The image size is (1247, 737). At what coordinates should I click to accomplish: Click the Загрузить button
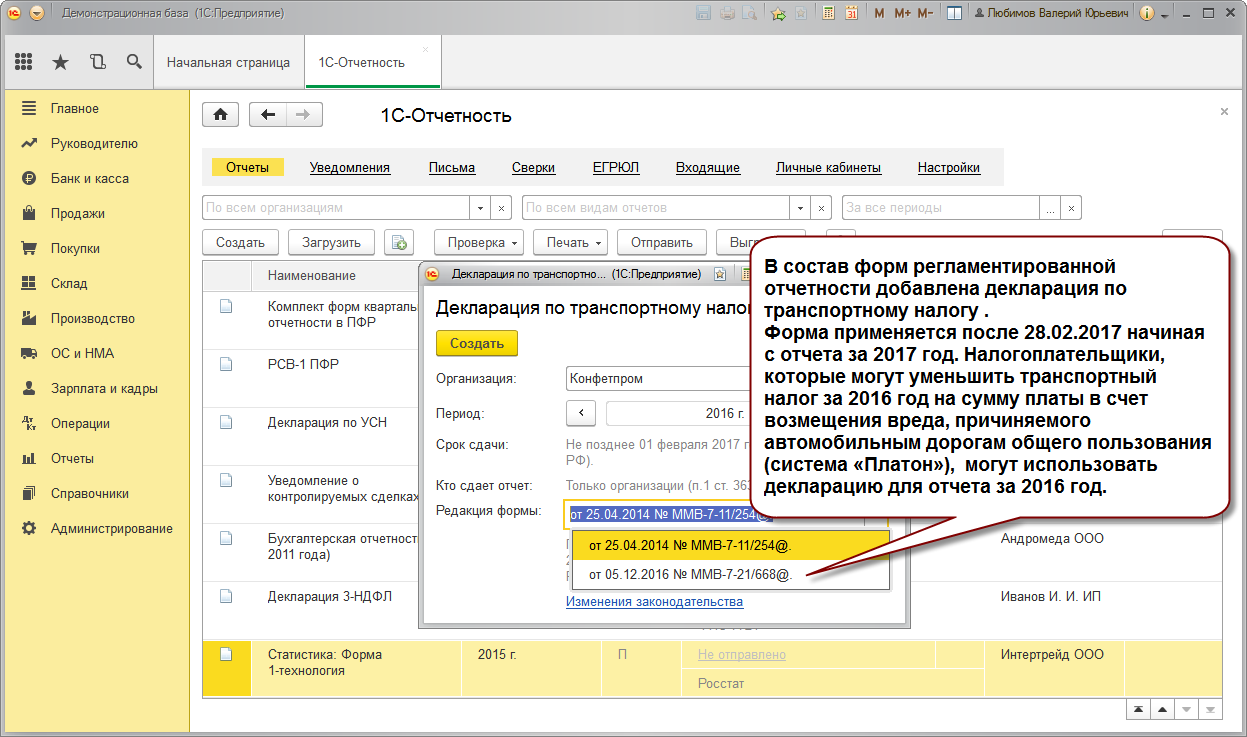[332, 242]
